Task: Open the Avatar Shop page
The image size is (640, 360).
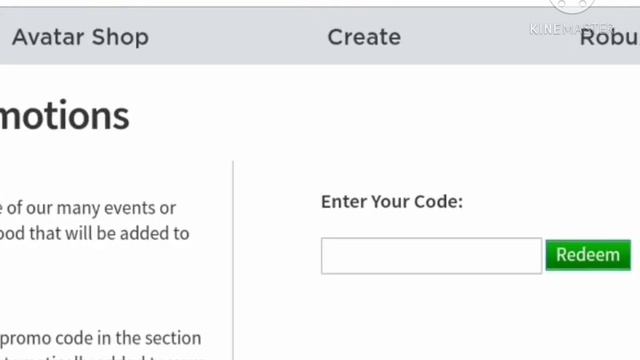Action: 80,37
